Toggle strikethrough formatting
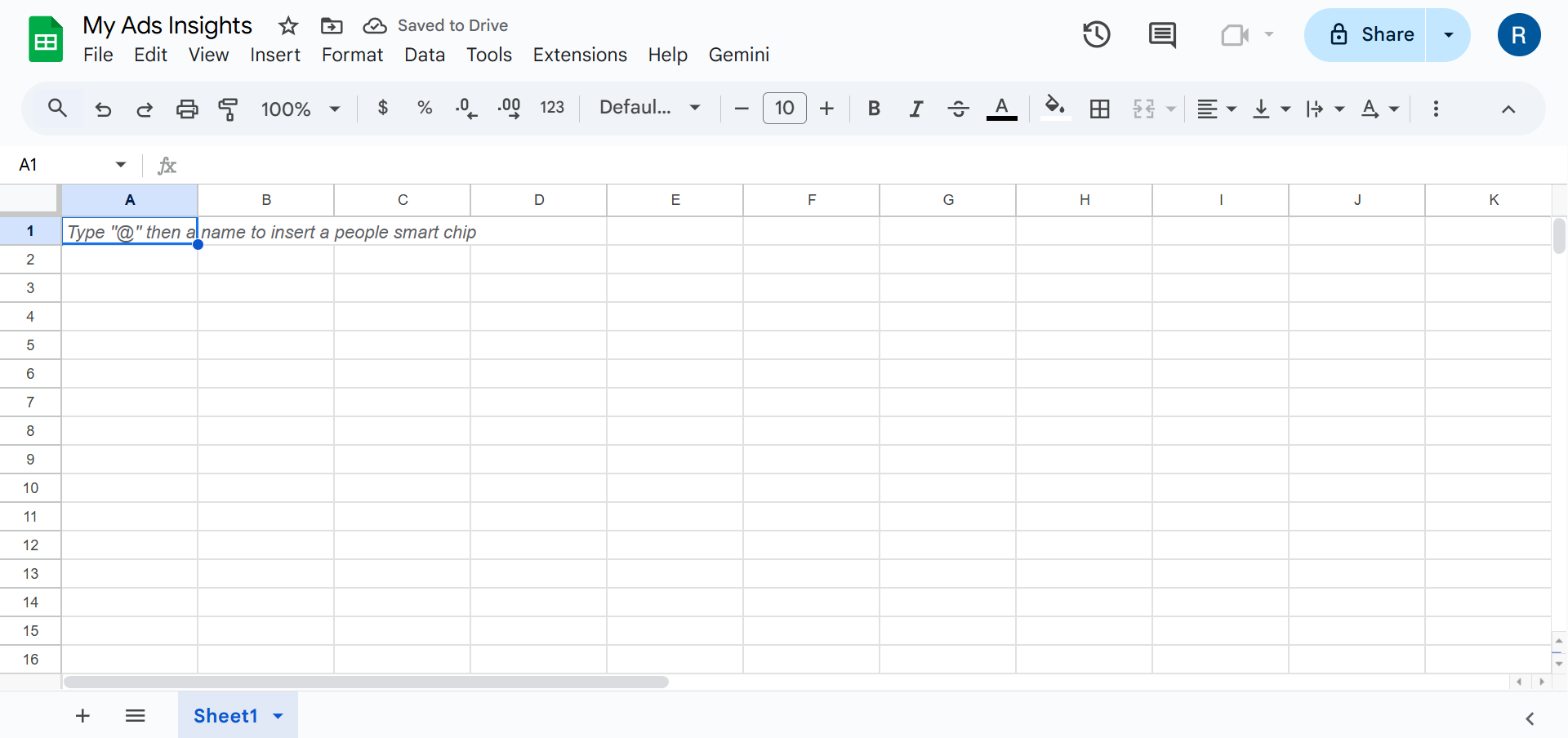1568x738 pixels. click(958, 108)
